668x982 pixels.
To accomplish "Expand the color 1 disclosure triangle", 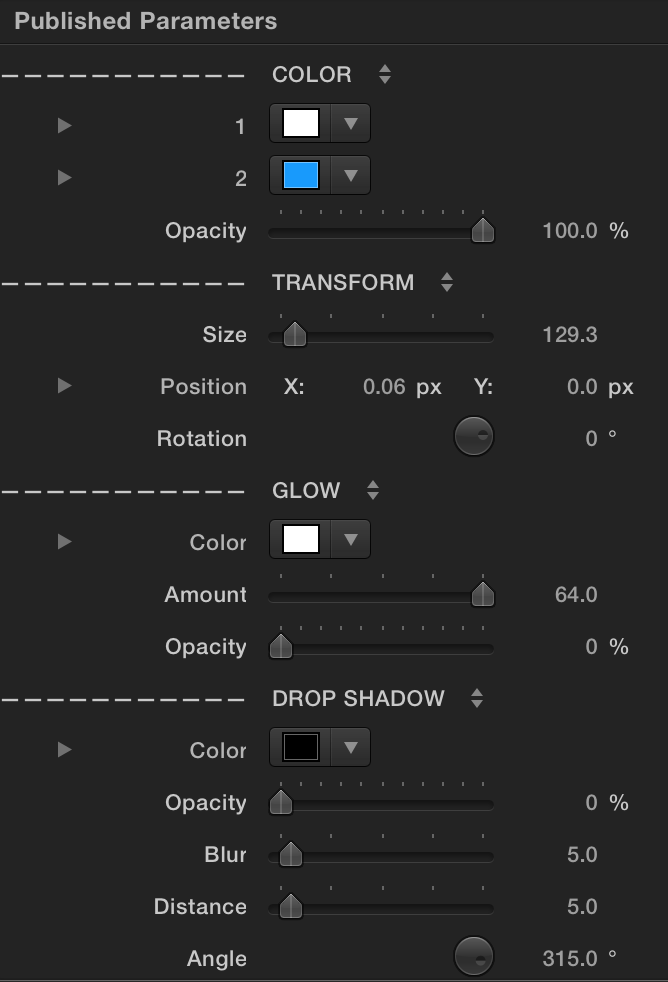I will pyautogui.click(x=64, y=126).
